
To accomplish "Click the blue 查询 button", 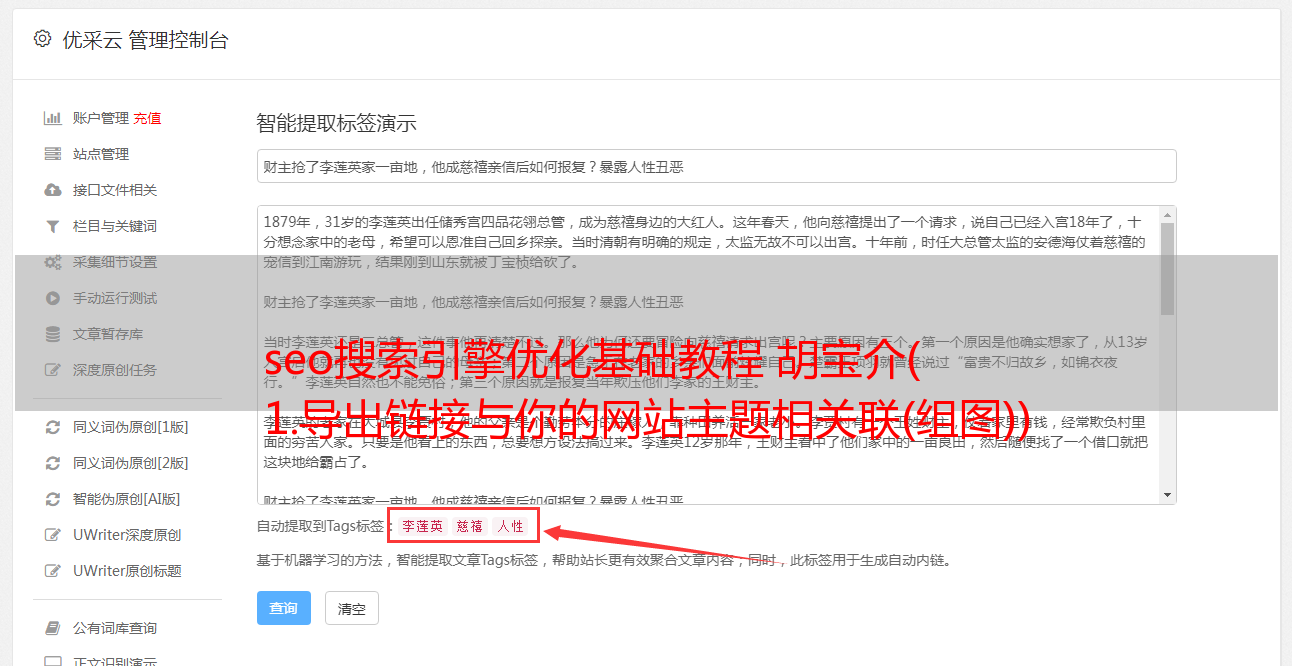I will [284, 608].
